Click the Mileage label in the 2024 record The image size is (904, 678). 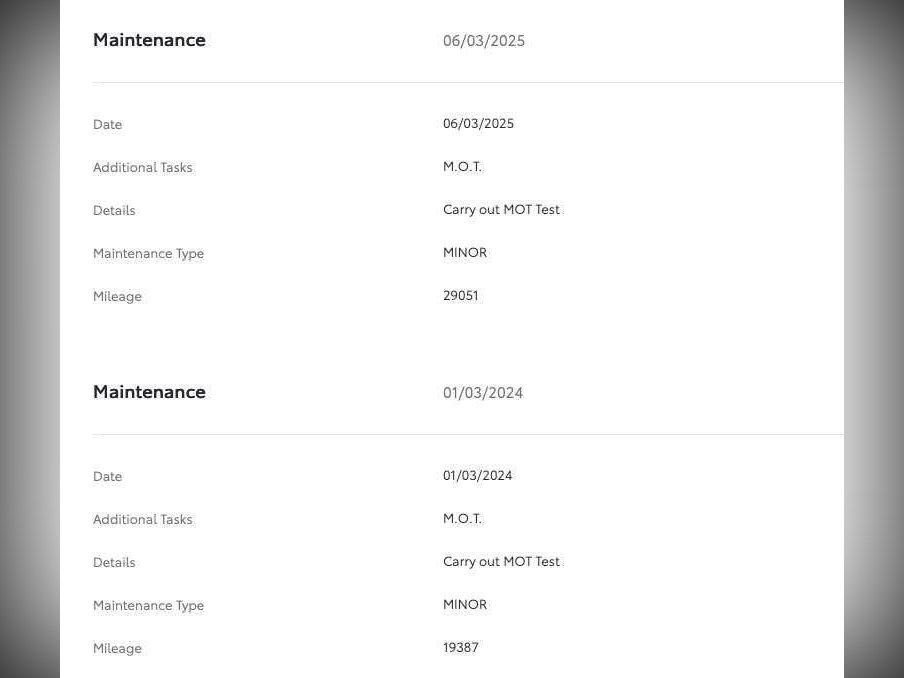(x=117, y=649)
